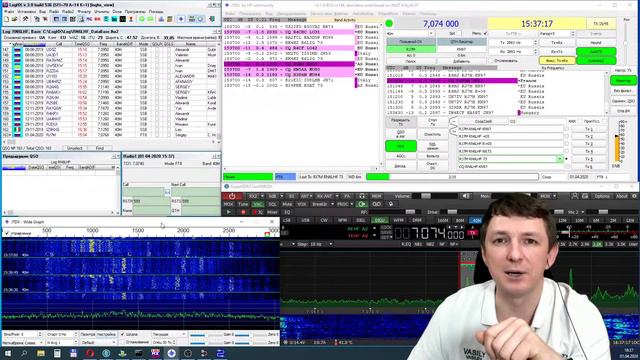Open the Окна menu in LogHX
Viewport: 640px width, 360px height.
click(x=117, y=12)
